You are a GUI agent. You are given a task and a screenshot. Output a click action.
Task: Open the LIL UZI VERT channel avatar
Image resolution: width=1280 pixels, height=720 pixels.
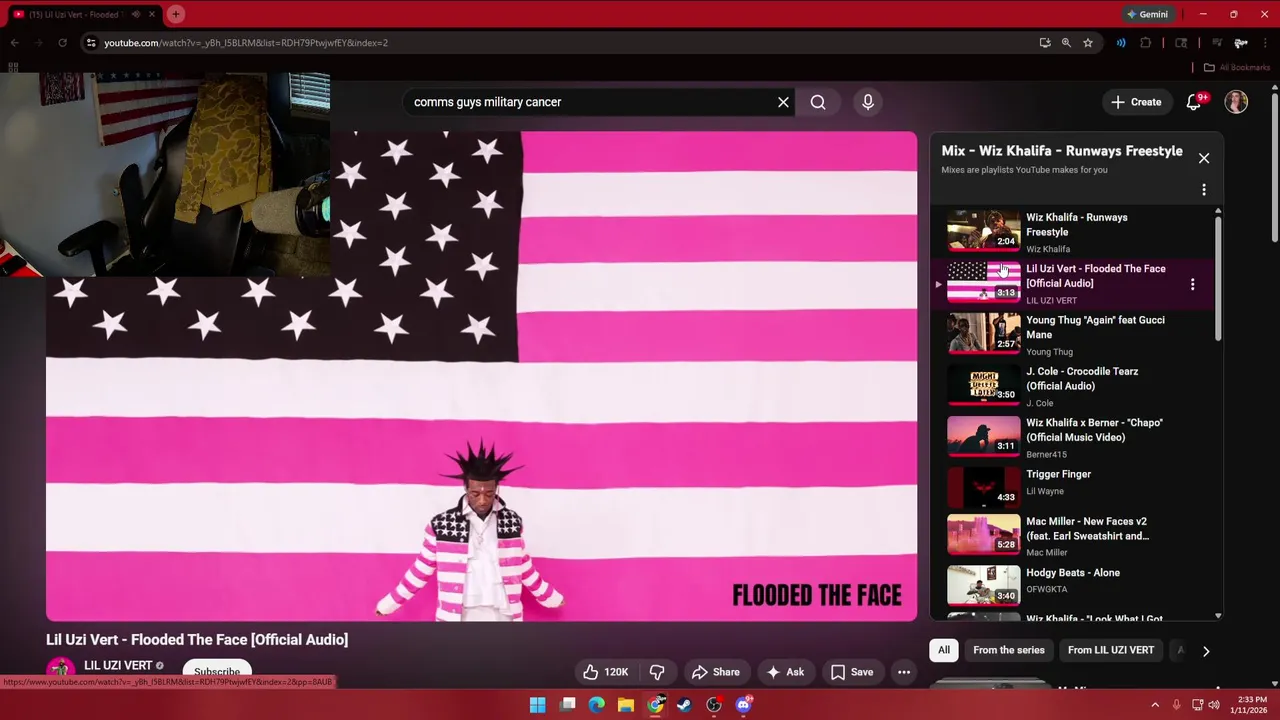(x=61, y=671)
